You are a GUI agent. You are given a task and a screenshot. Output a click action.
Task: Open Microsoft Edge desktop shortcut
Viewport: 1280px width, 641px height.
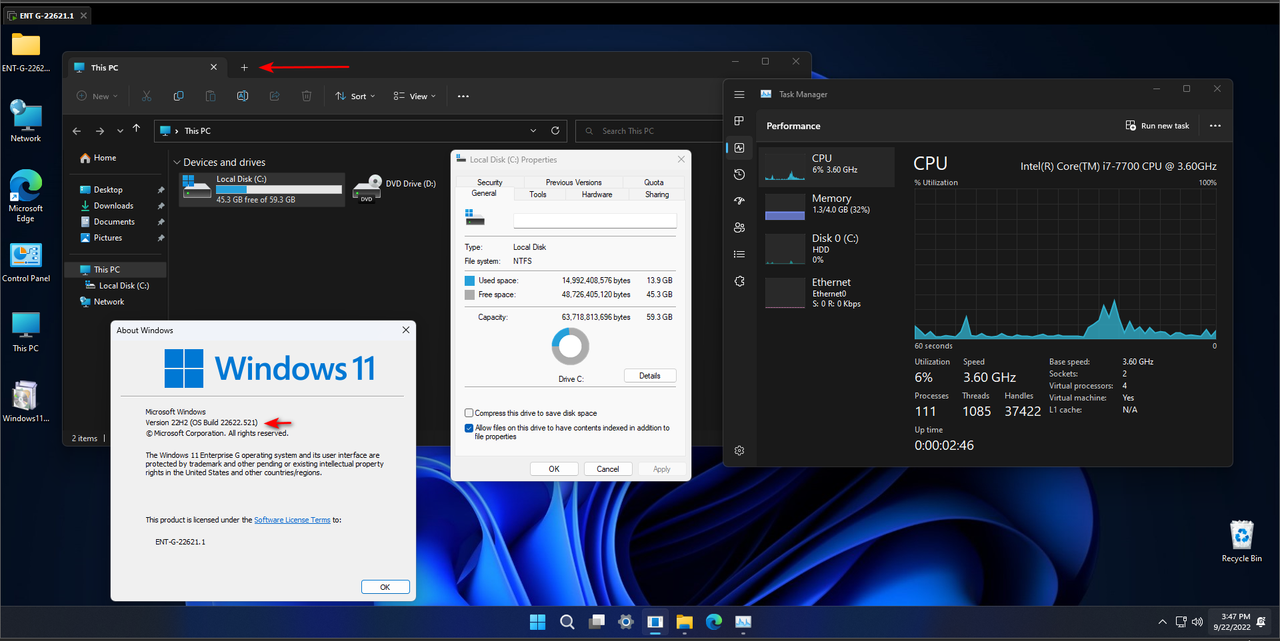pyautogui.click(x=26, y=197)
